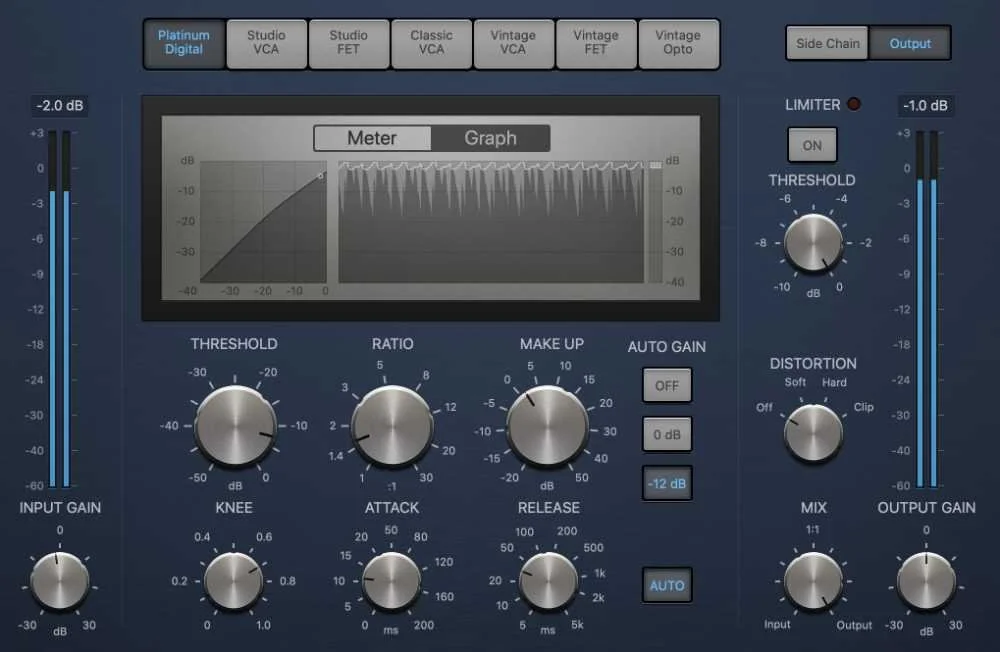The image size is (1000, 652).
Task: Switch to the Meter view
Action: coord(372,138)
